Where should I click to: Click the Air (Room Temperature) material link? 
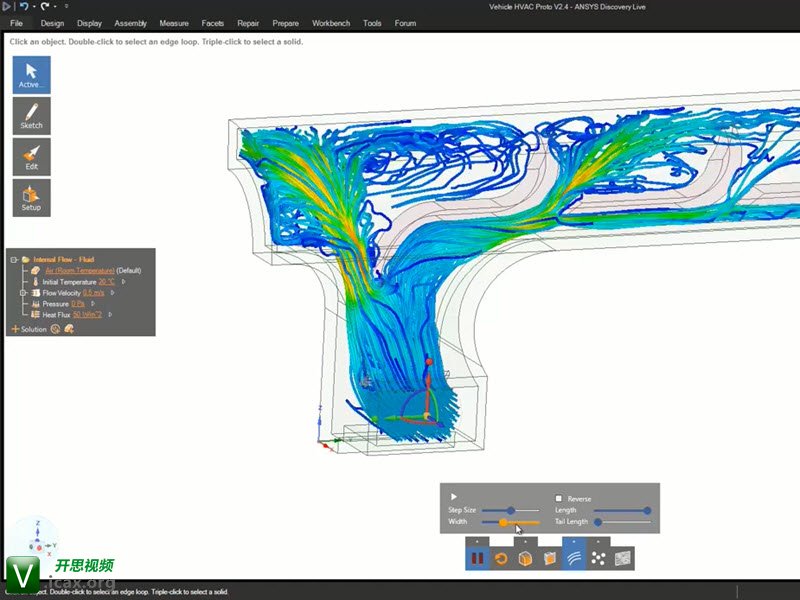click(x=79, y=271)
